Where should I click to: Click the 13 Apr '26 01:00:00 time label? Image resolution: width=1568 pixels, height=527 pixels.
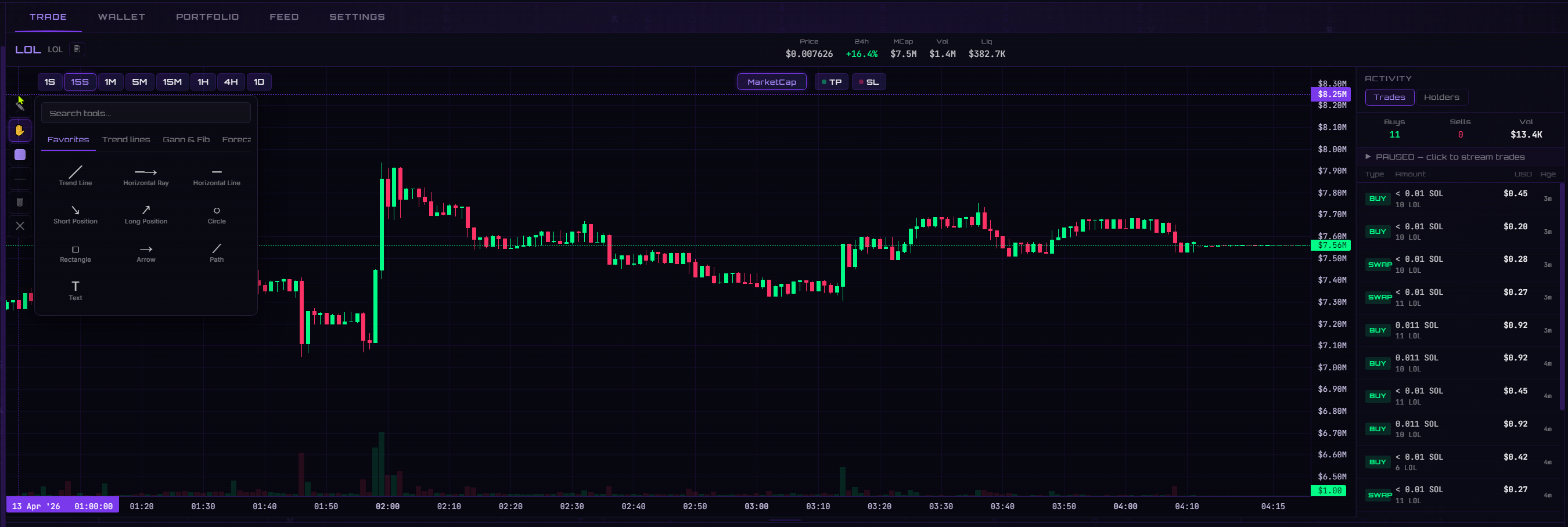tap(63, 506)
